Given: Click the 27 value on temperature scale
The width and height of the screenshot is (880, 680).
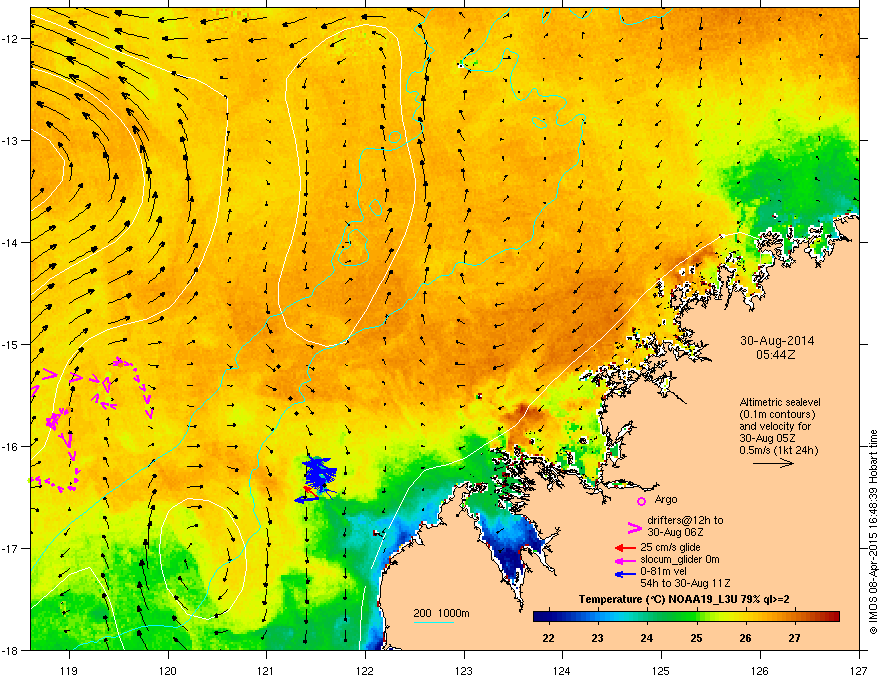Looking at the screenshot, I should click(794, 638).
